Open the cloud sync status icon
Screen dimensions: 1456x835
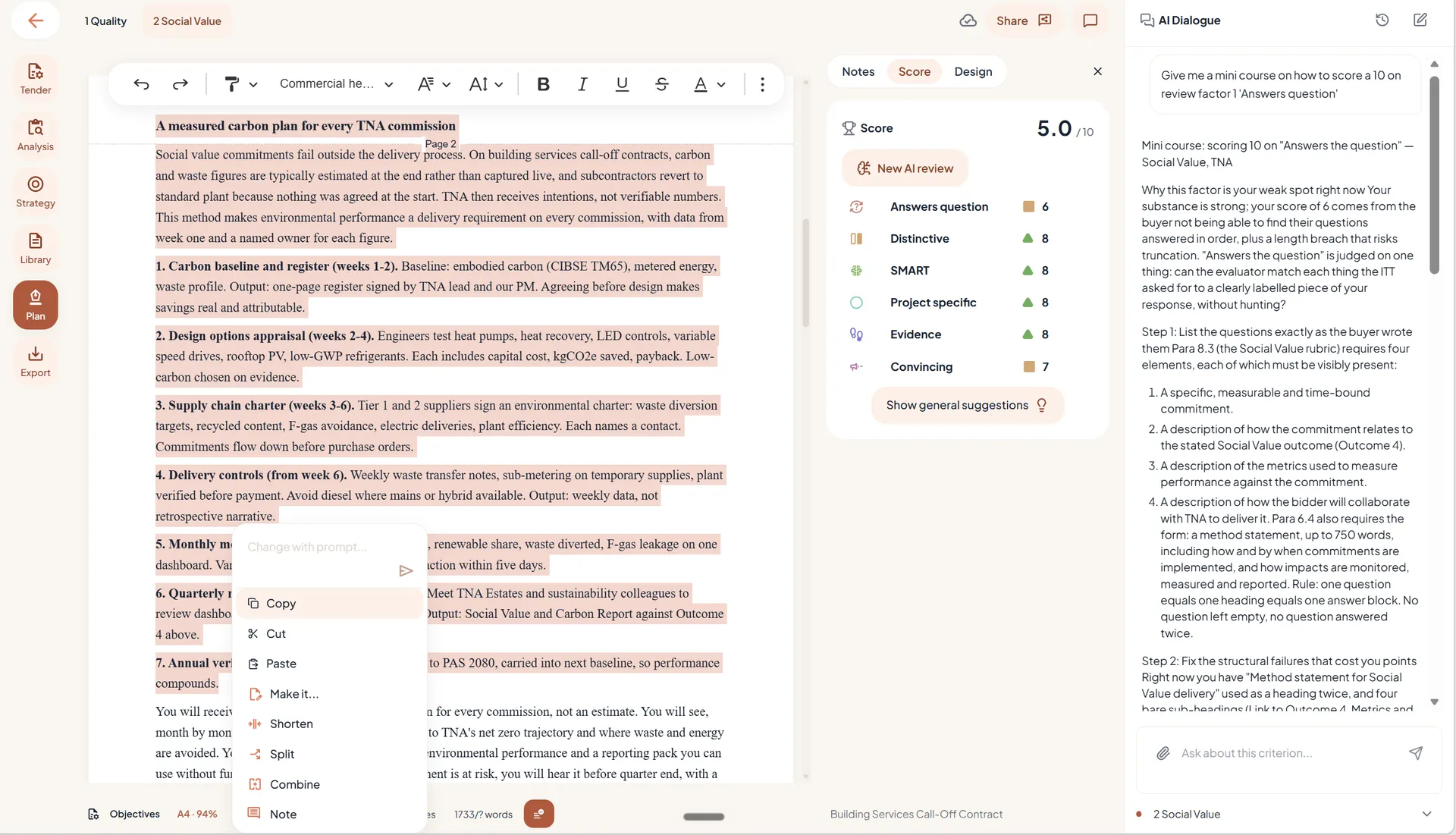tap(968, 20)
